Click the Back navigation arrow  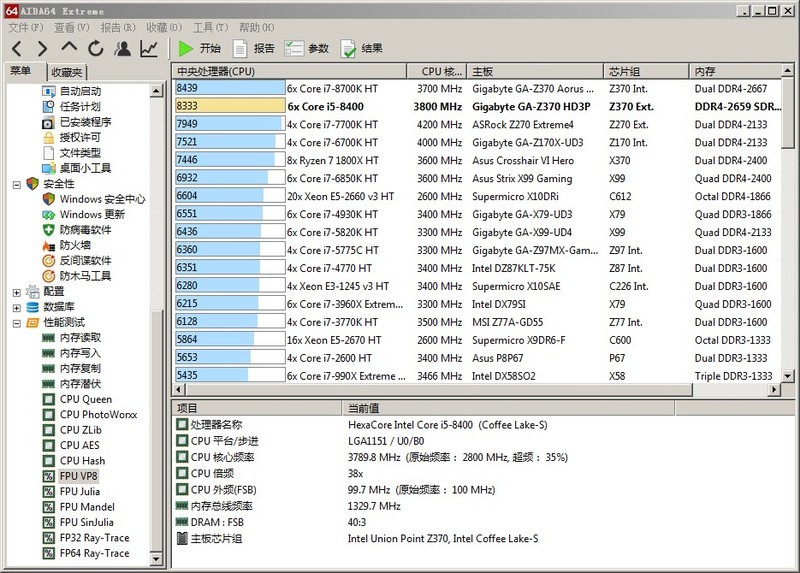pos(17,48)
